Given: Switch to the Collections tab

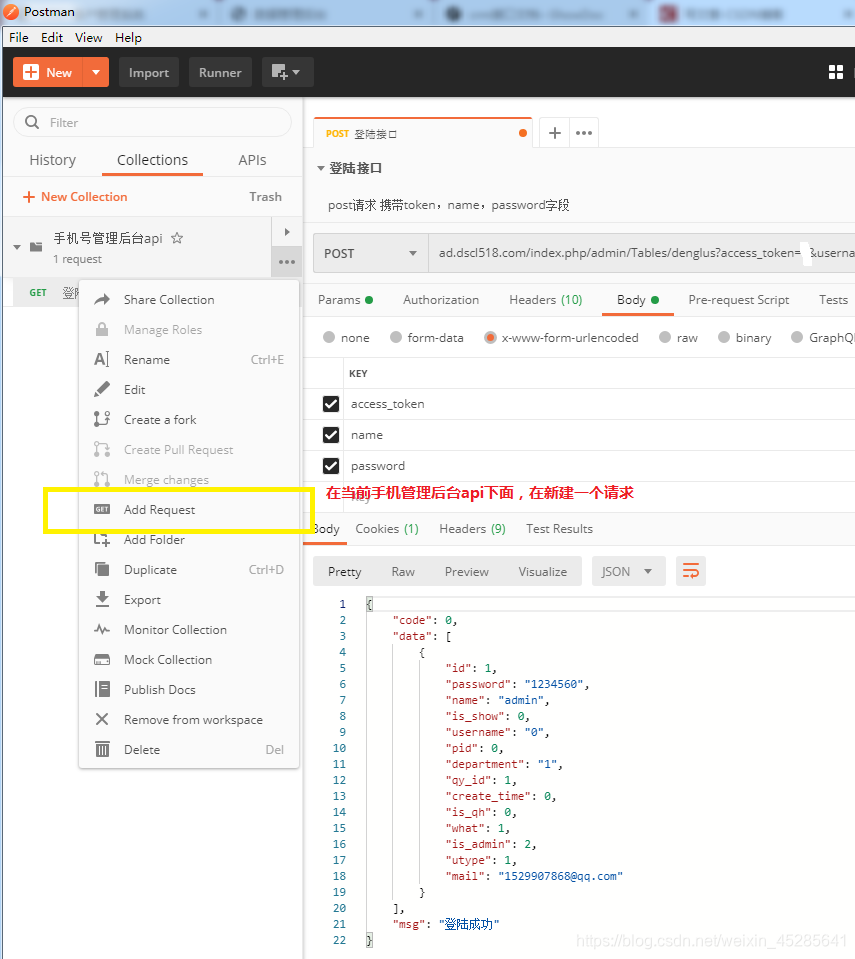Looking at the screenshot, I should [152, 160].
